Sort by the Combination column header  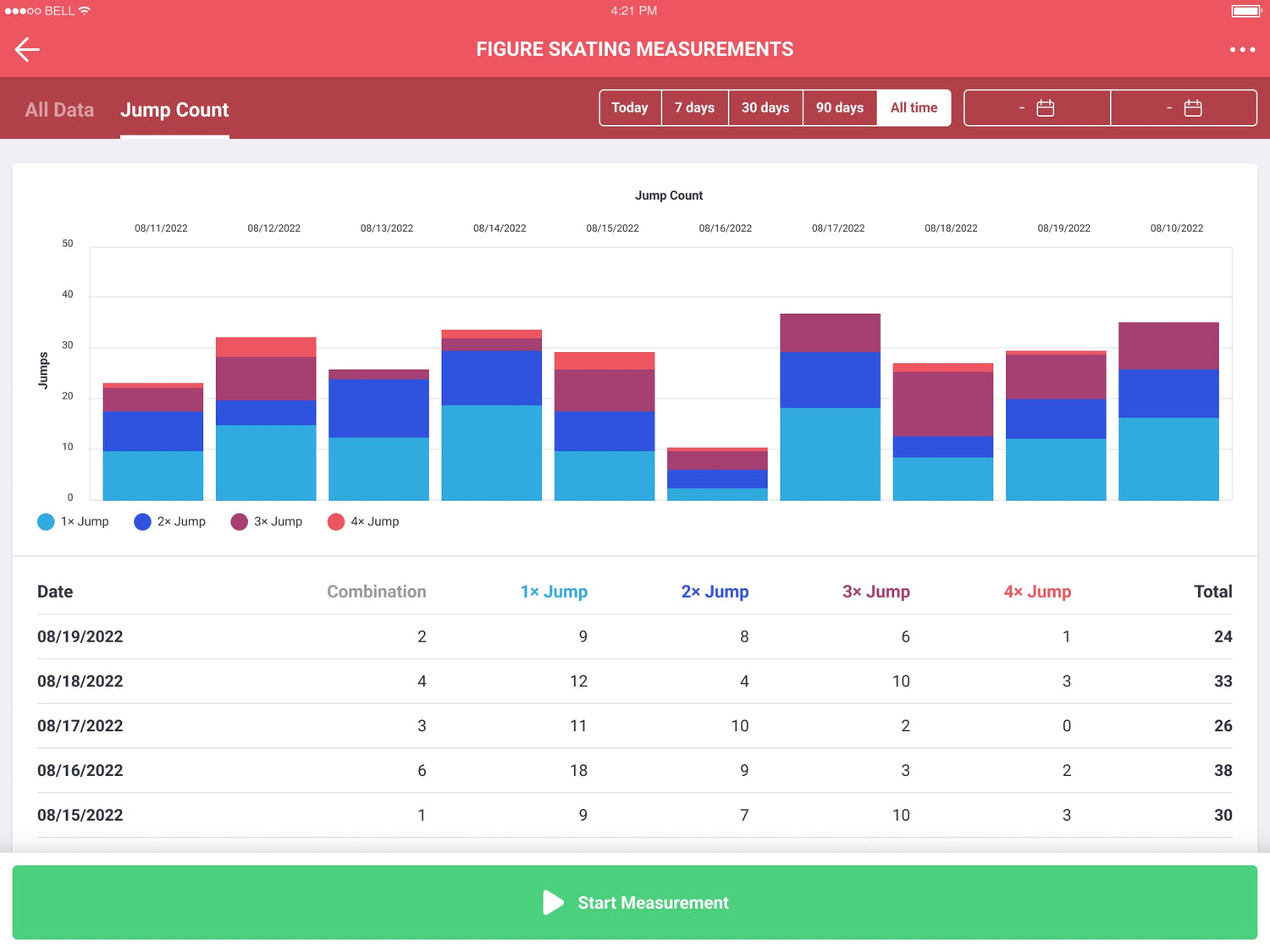[x=377, y=592]
